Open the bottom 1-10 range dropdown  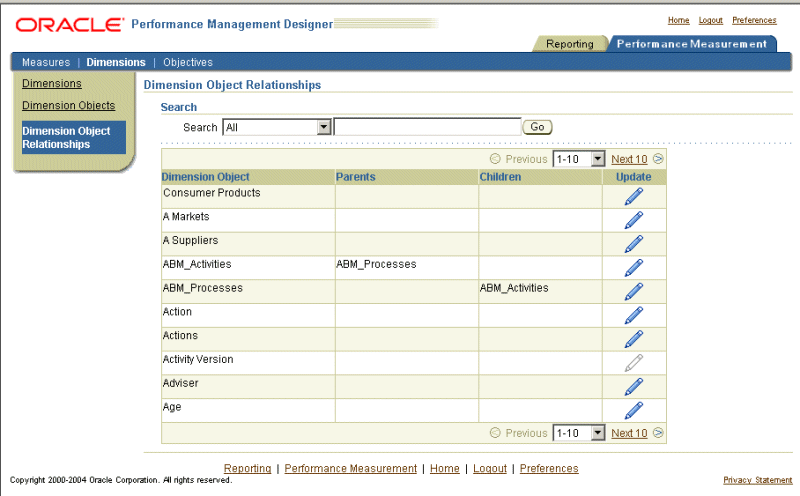pyautogui.click(x=579, y=433)
